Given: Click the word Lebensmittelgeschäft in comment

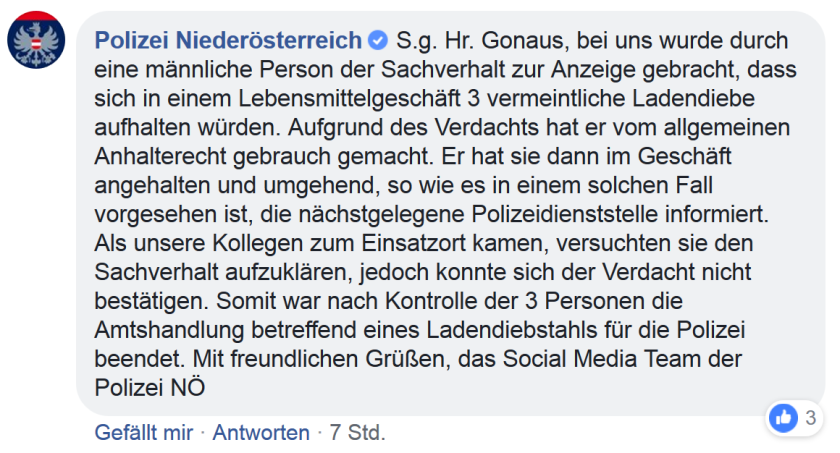Looking at the screenshot, I should 349,99.
